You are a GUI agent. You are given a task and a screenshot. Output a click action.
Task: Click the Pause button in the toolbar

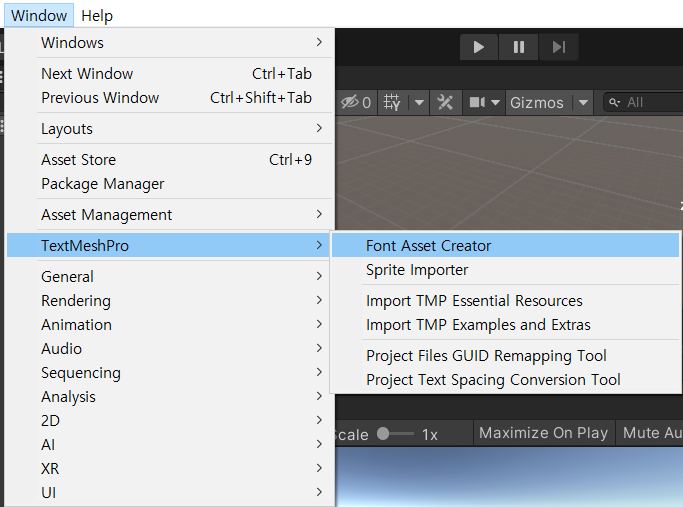(x=518, y=47)
